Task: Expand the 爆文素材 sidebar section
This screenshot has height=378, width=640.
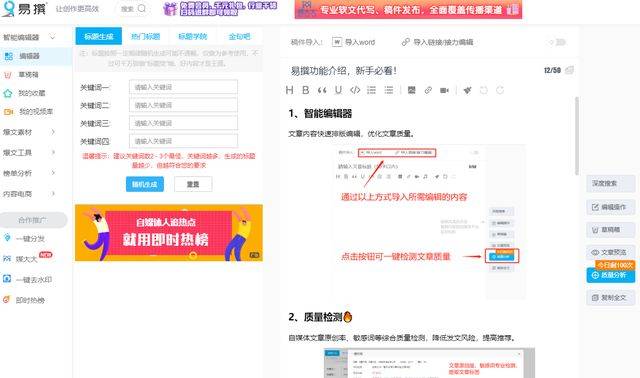Action: pos(53,132)
